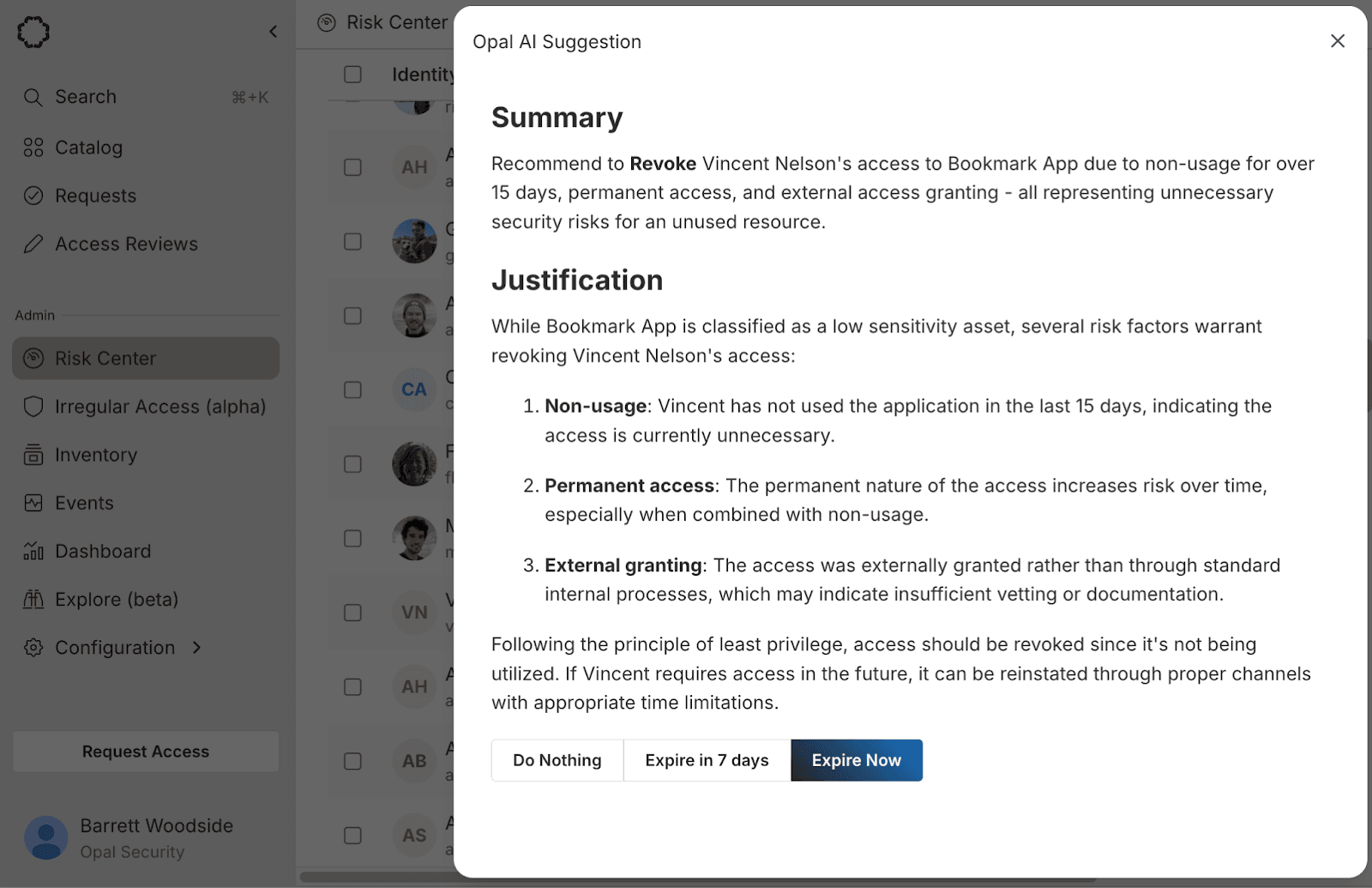This screenshot has width=1372, height=888.
Task: Click the Justification heading
Action: [x=577, y=281]
